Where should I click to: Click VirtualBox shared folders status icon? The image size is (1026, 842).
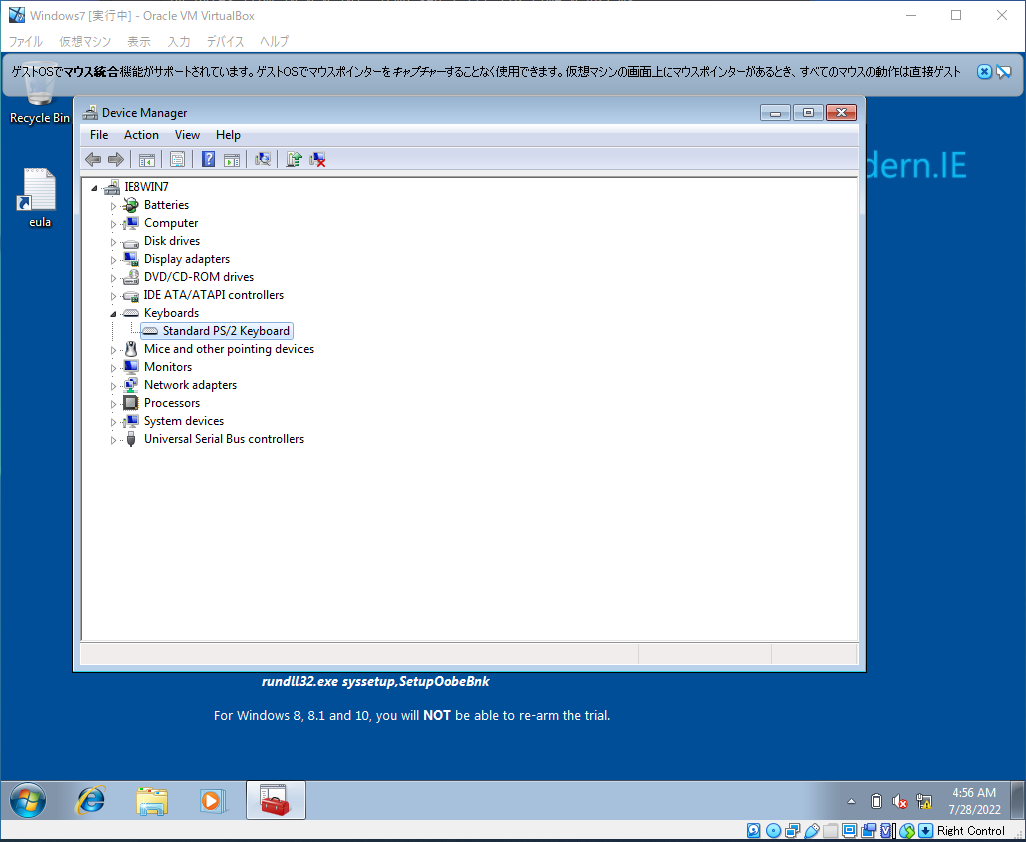pos(830,831)
